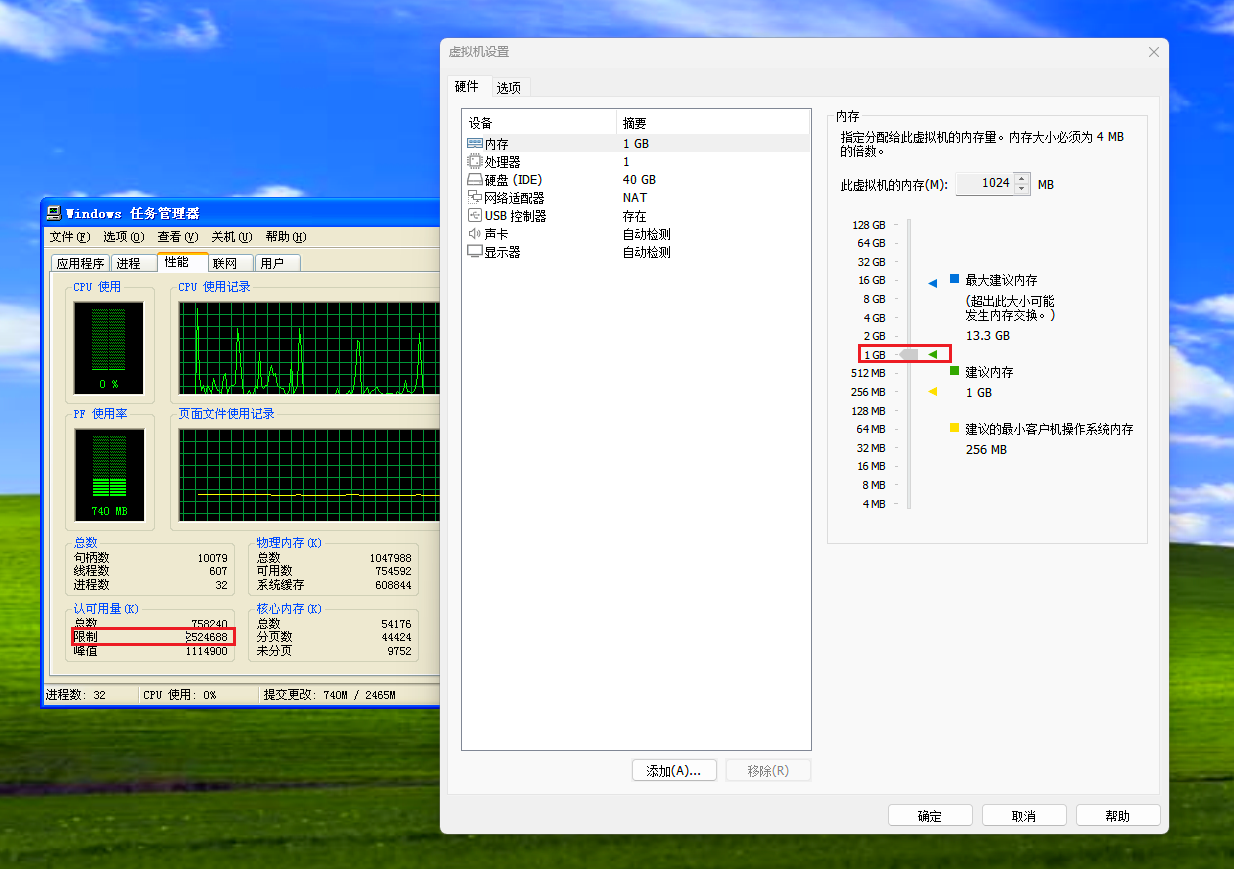Select the 处理器 processor icon
The image size is (1234, 869).
point(475,162)
